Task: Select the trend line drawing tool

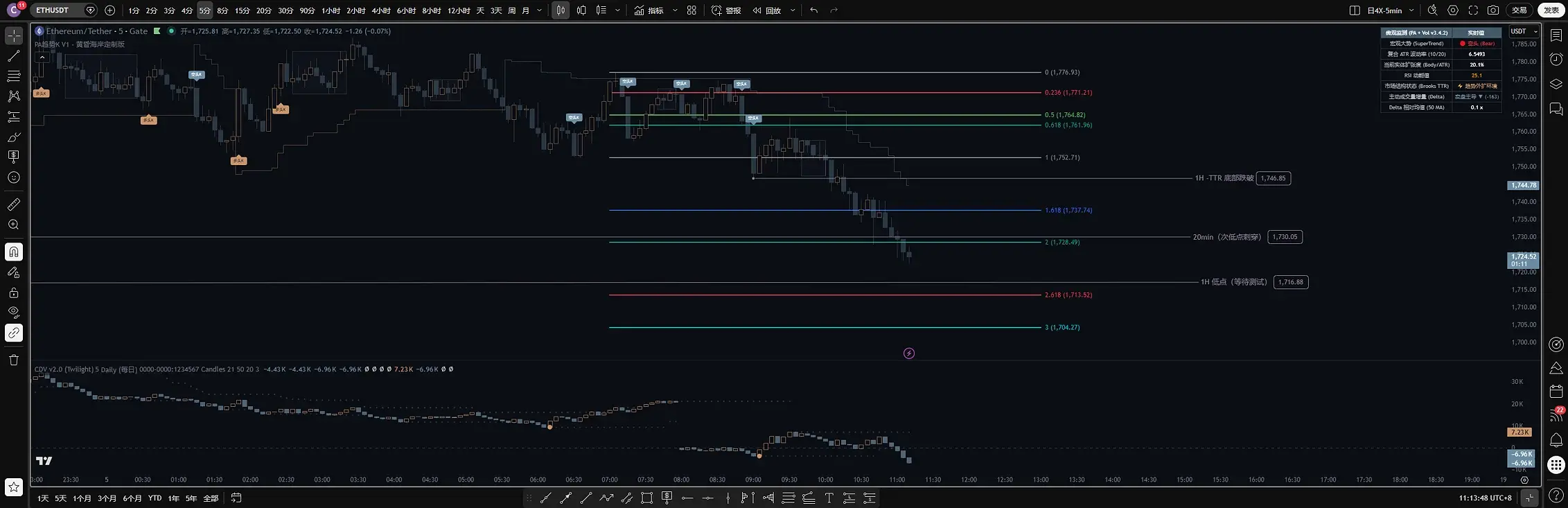Action: (14, 56)
